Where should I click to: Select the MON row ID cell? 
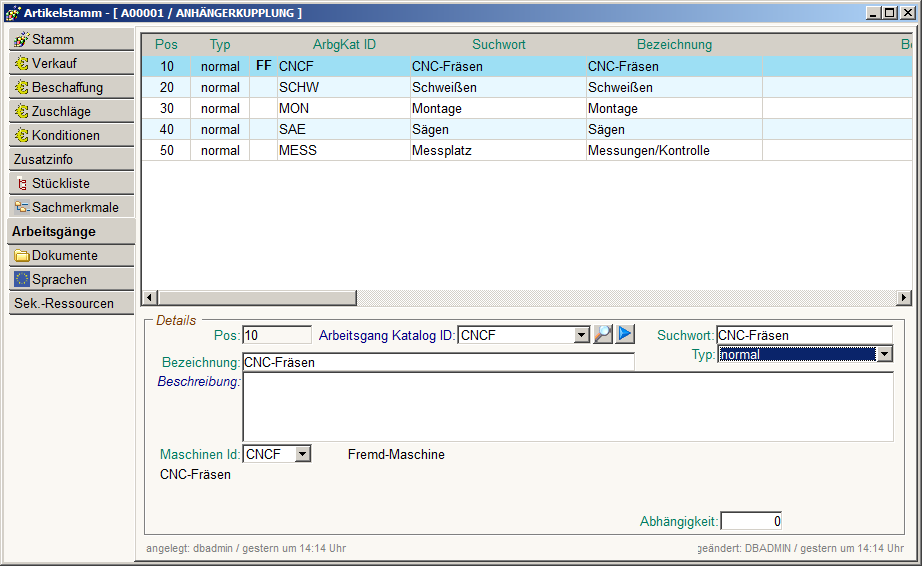click(x=344, y=109)
